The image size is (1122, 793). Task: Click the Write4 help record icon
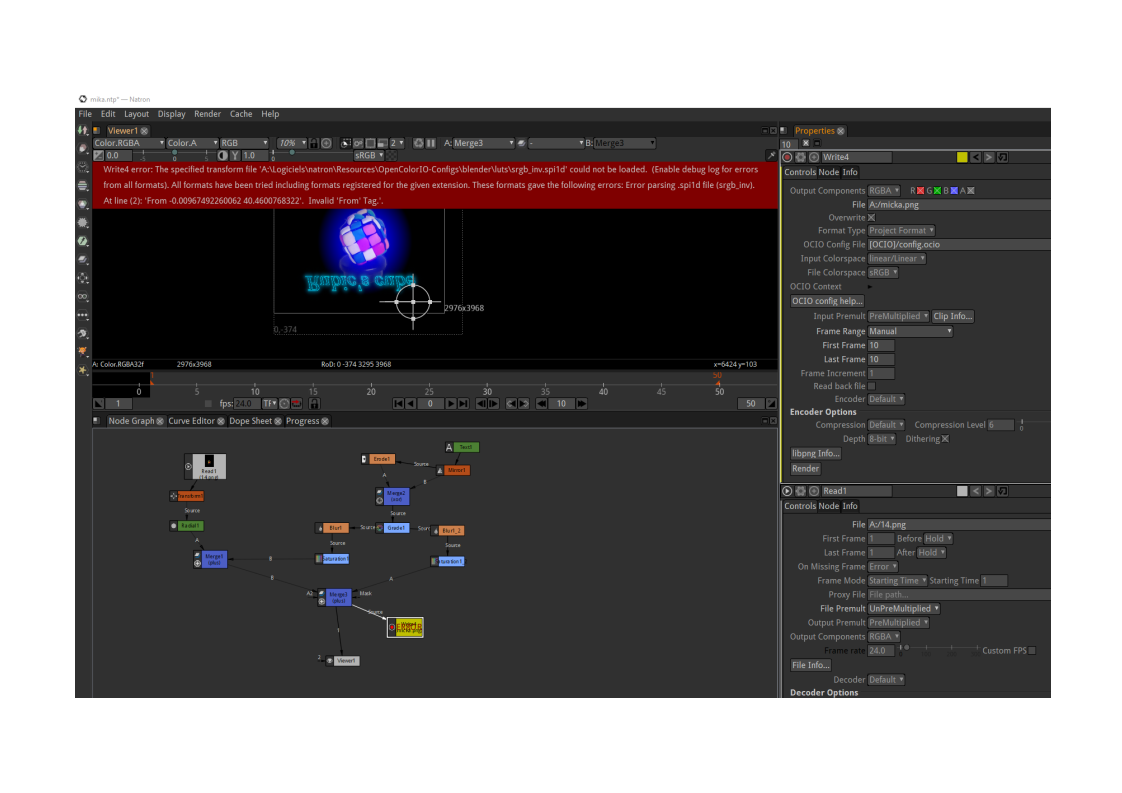coord(787,157)
